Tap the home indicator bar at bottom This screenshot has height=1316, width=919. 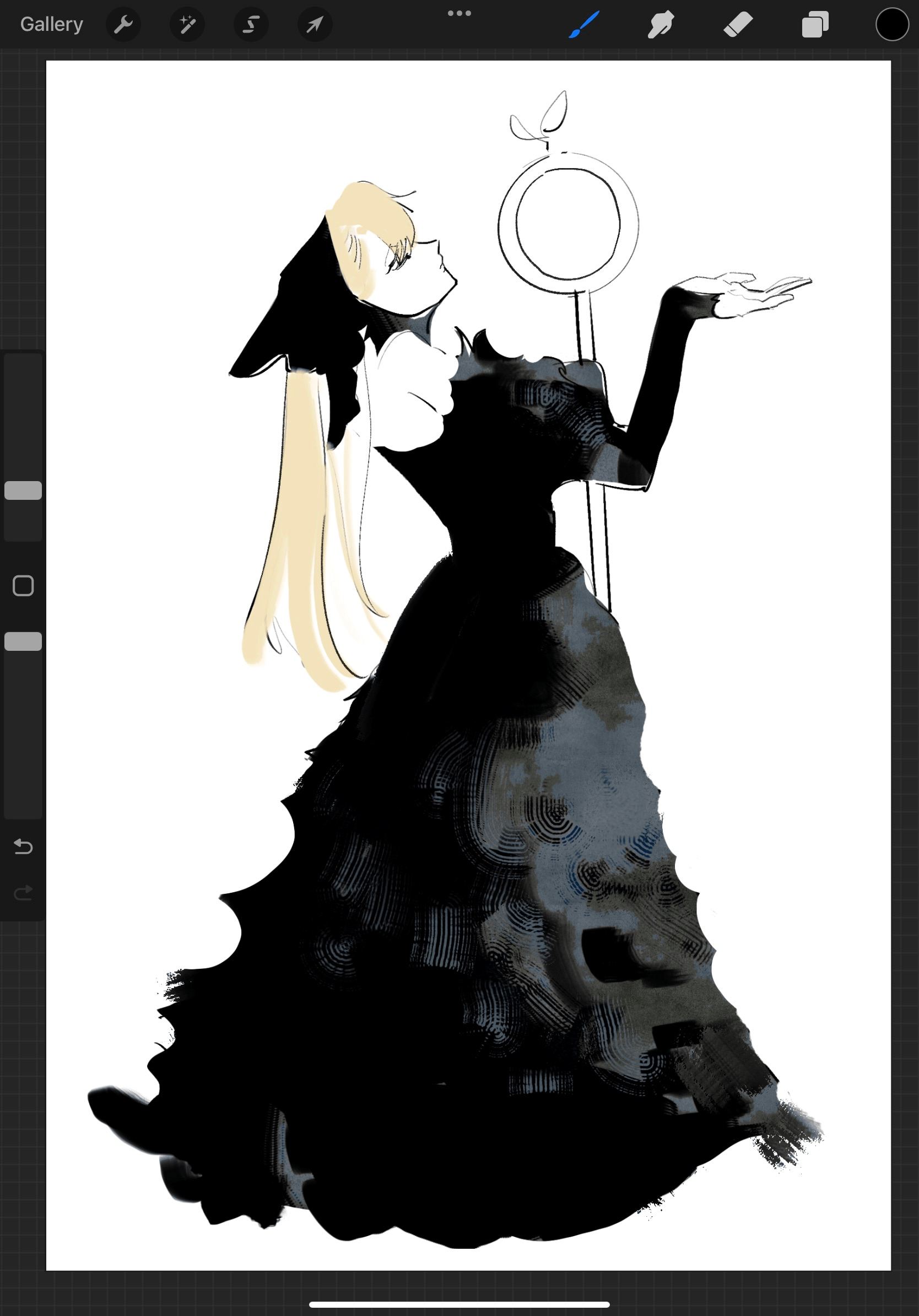(459, 1305)
